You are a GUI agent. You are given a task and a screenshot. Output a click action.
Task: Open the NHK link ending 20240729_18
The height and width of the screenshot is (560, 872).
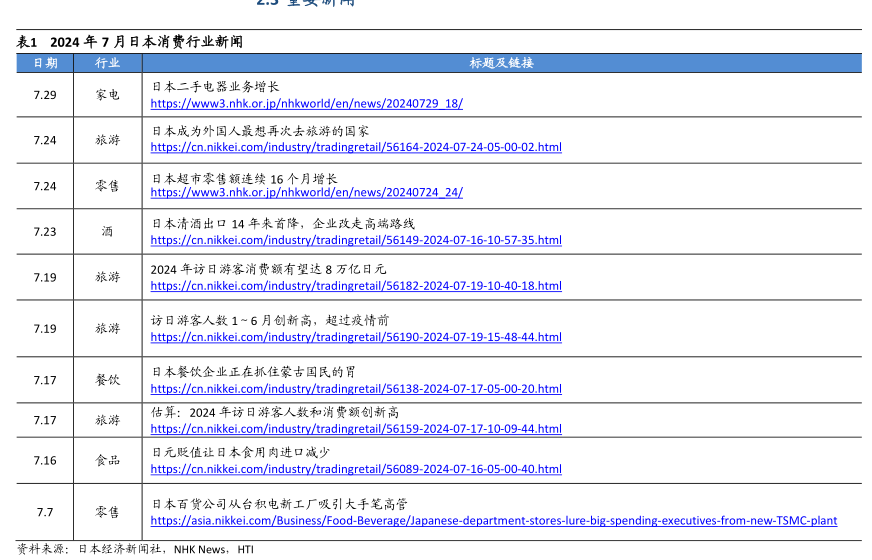click(x=306, y=104)
